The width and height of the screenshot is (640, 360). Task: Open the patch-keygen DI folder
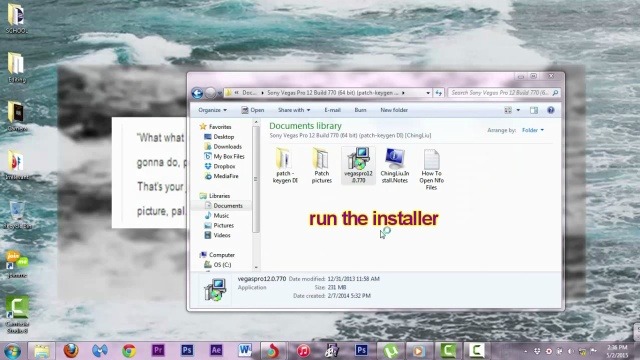pyautogui.click(x=285, y=165)
